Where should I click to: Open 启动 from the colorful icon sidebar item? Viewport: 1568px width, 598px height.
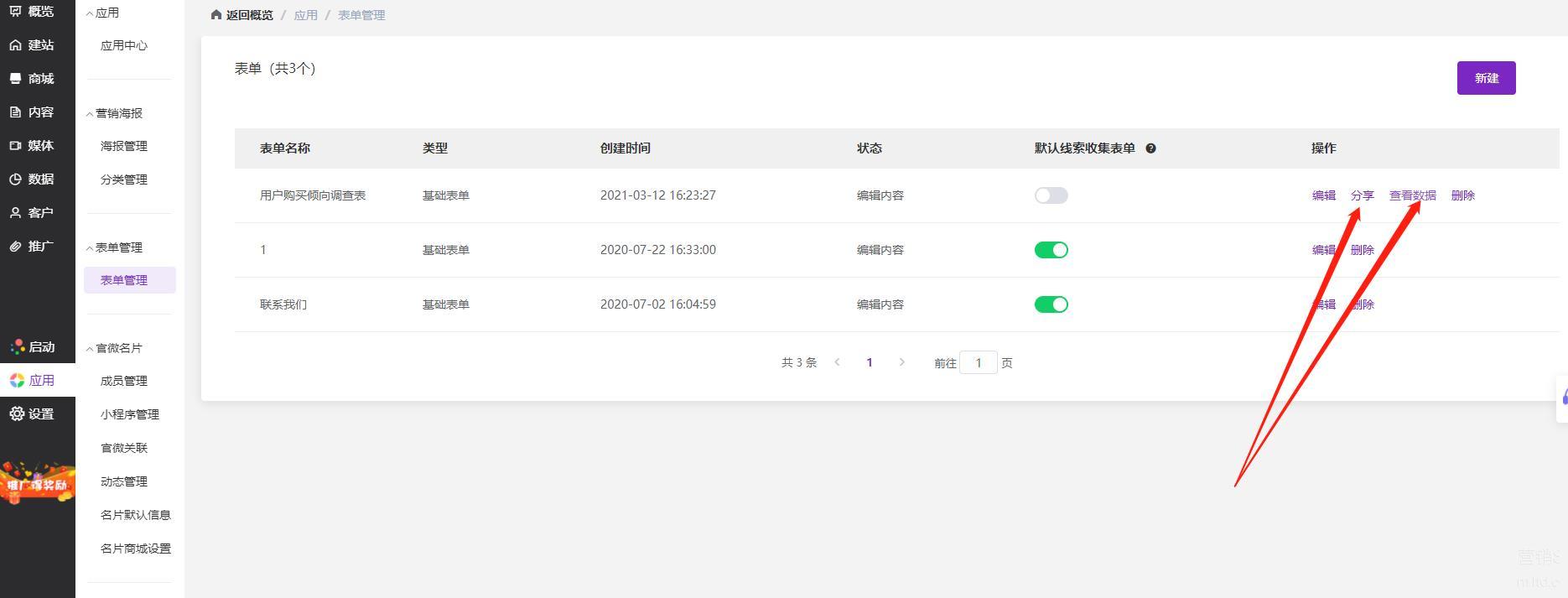click(x=32, y=347)
